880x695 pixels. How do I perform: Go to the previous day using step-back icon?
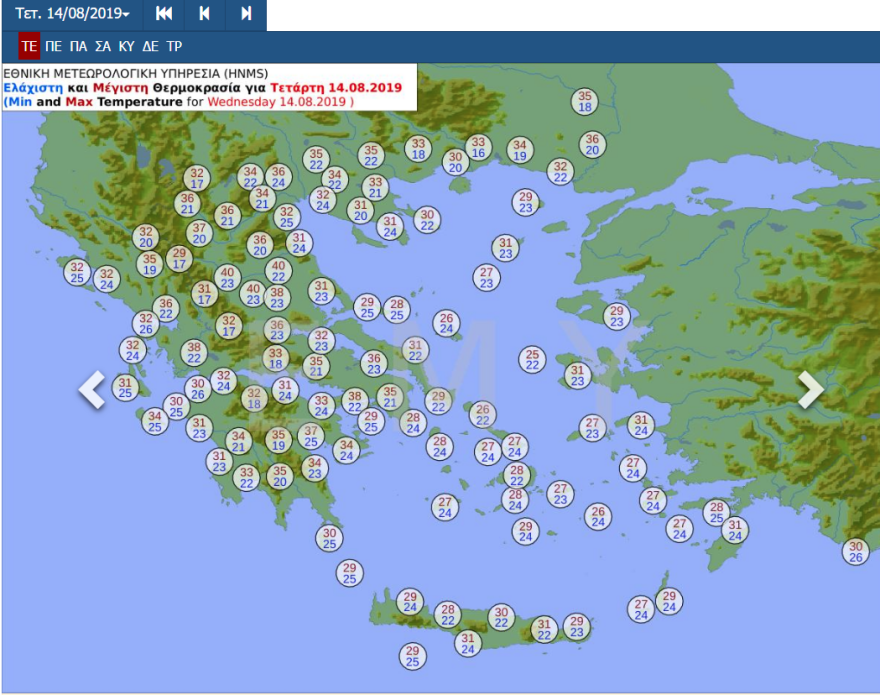click(204, 14)
